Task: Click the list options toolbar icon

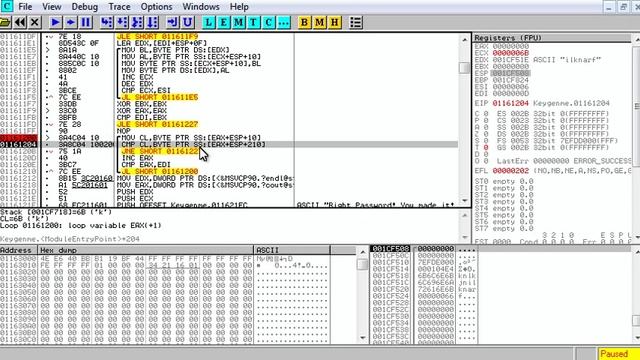Action: click(x=356, y=22)
